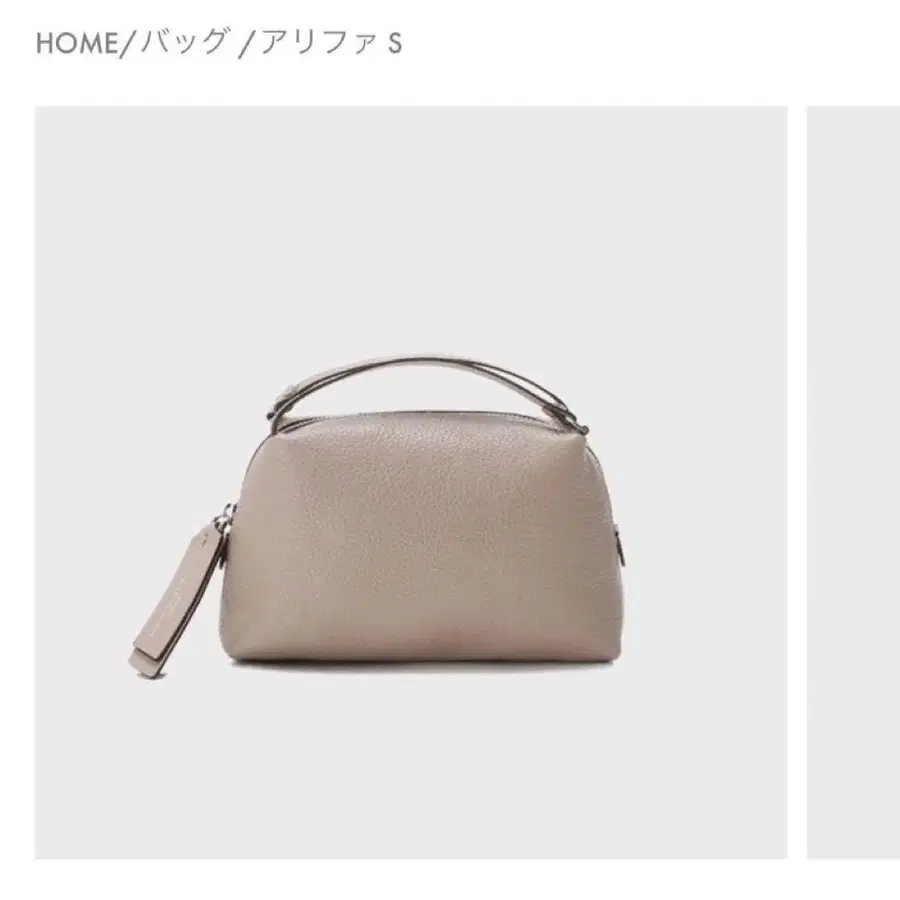Click the silver zipper pull on bag's left

226,519
